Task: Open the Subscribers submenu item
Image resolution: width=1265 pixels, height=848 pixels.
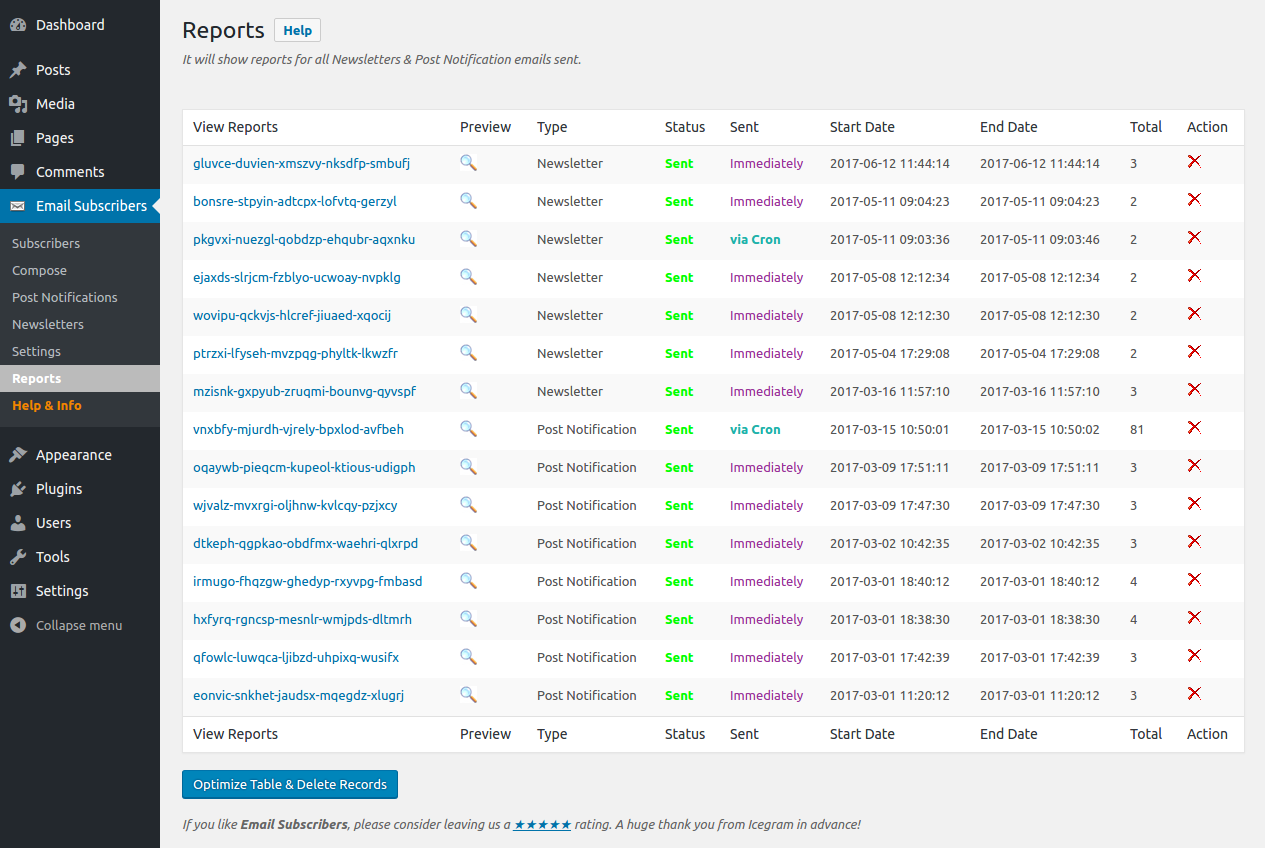Action: coord(46,243)
